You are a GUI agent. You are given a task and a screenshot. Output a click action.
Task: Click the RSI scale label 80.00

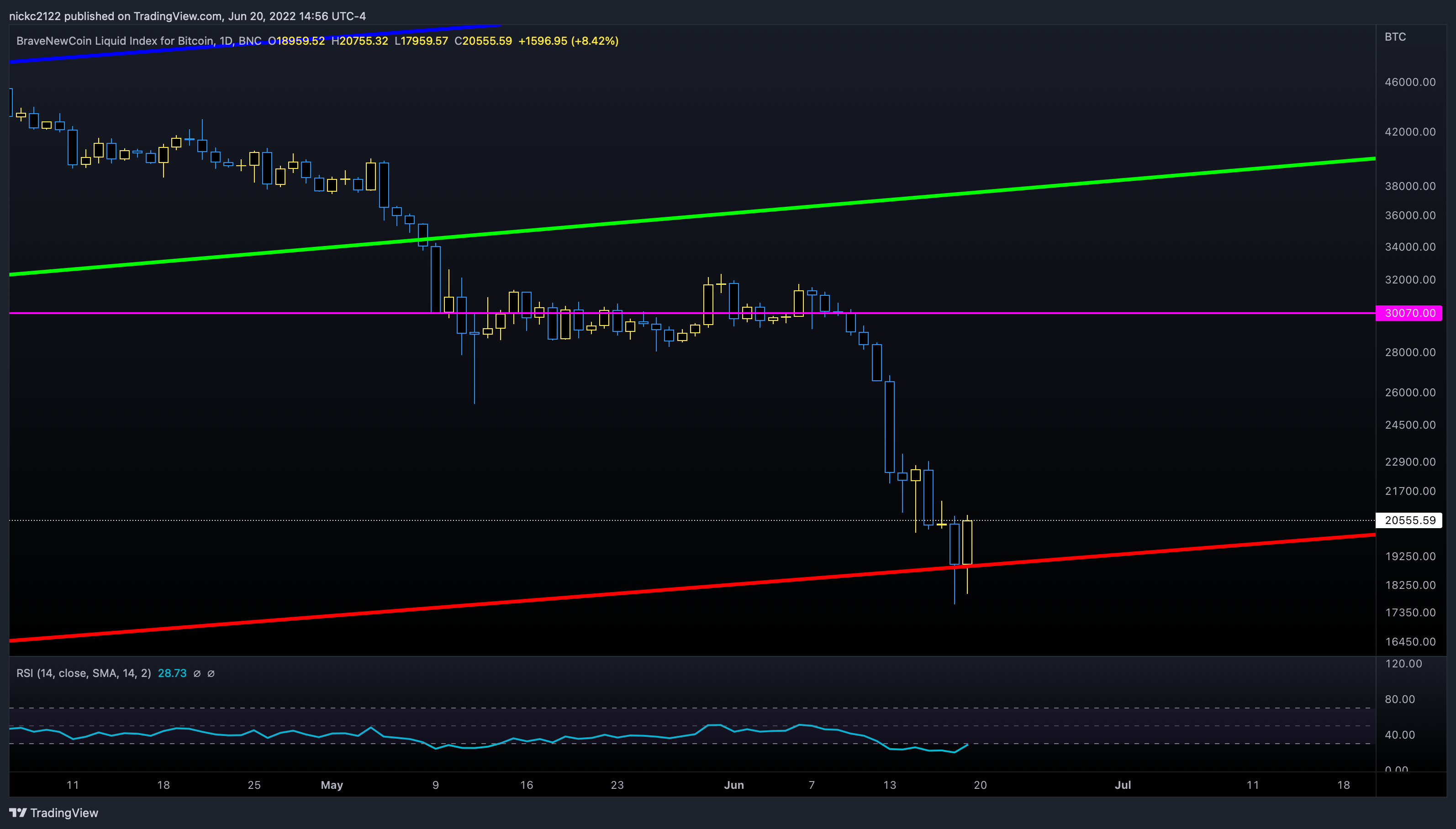[1400, 699]
